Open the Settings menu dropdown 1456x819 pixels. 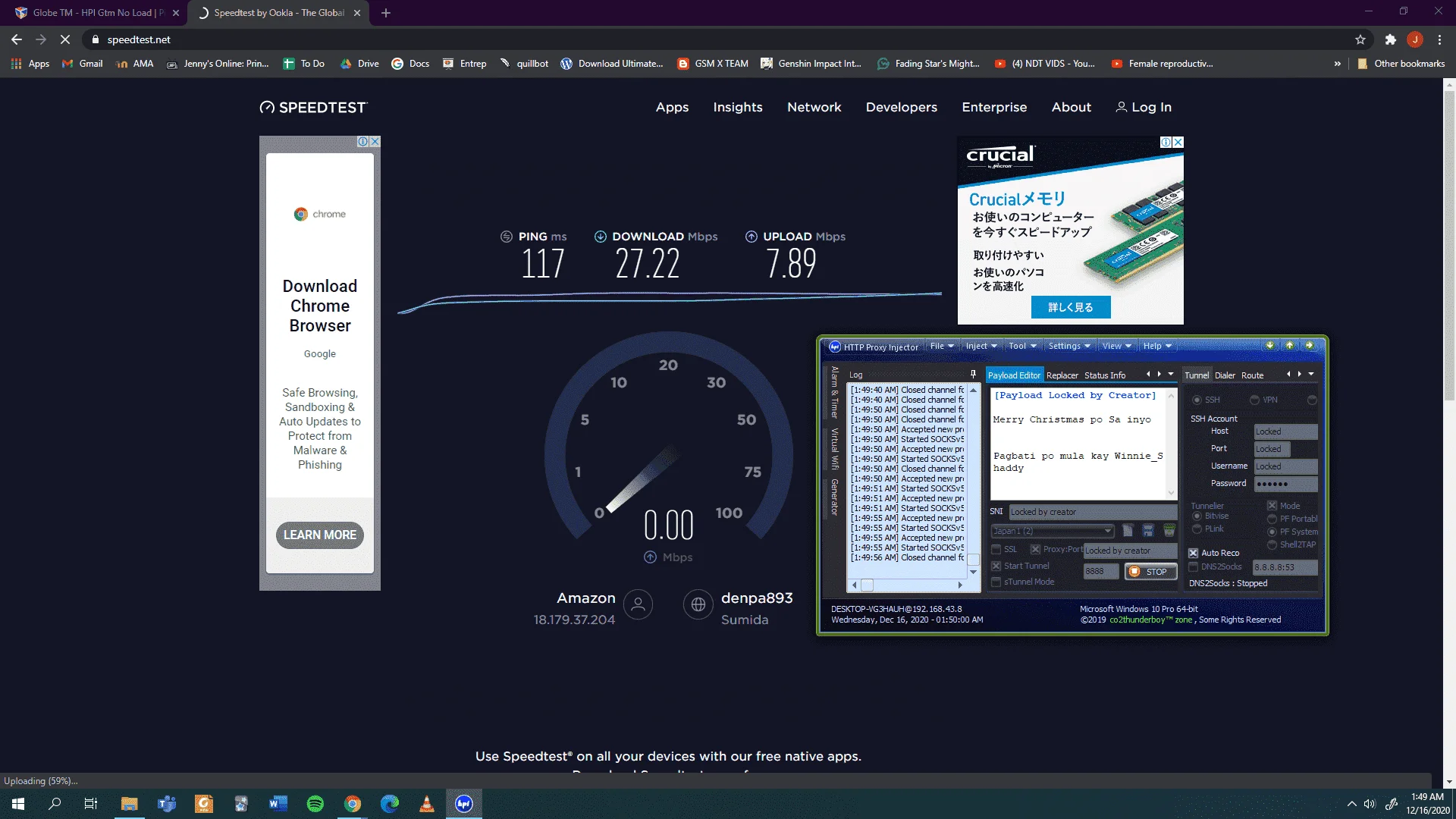[1069, 346]
